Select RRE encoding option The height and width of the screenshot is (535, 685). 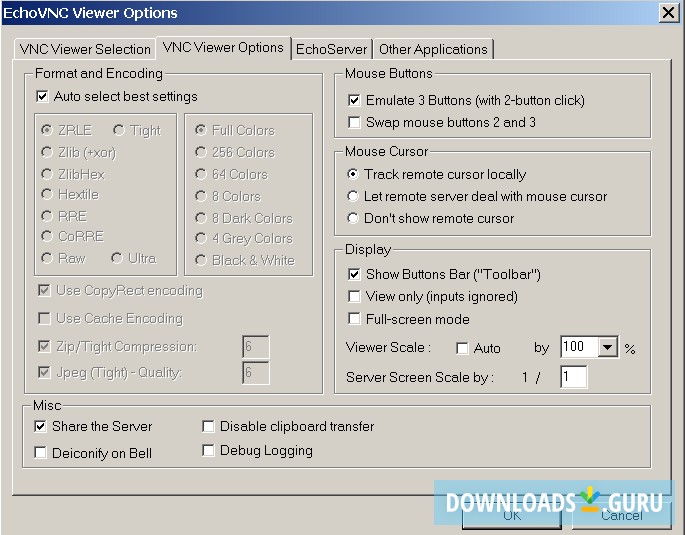point(47,216)
